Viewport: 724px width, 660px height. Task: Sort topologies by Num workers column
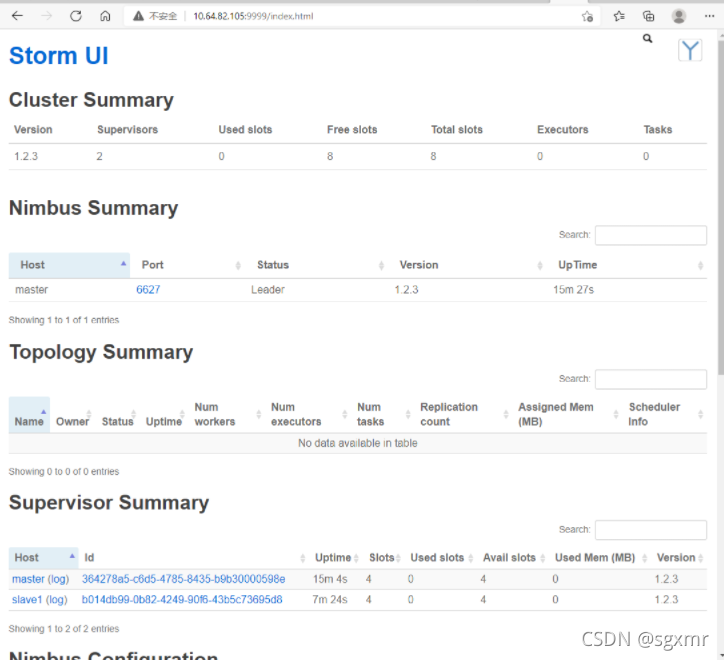pyautogui.click(x=227, y=414)
